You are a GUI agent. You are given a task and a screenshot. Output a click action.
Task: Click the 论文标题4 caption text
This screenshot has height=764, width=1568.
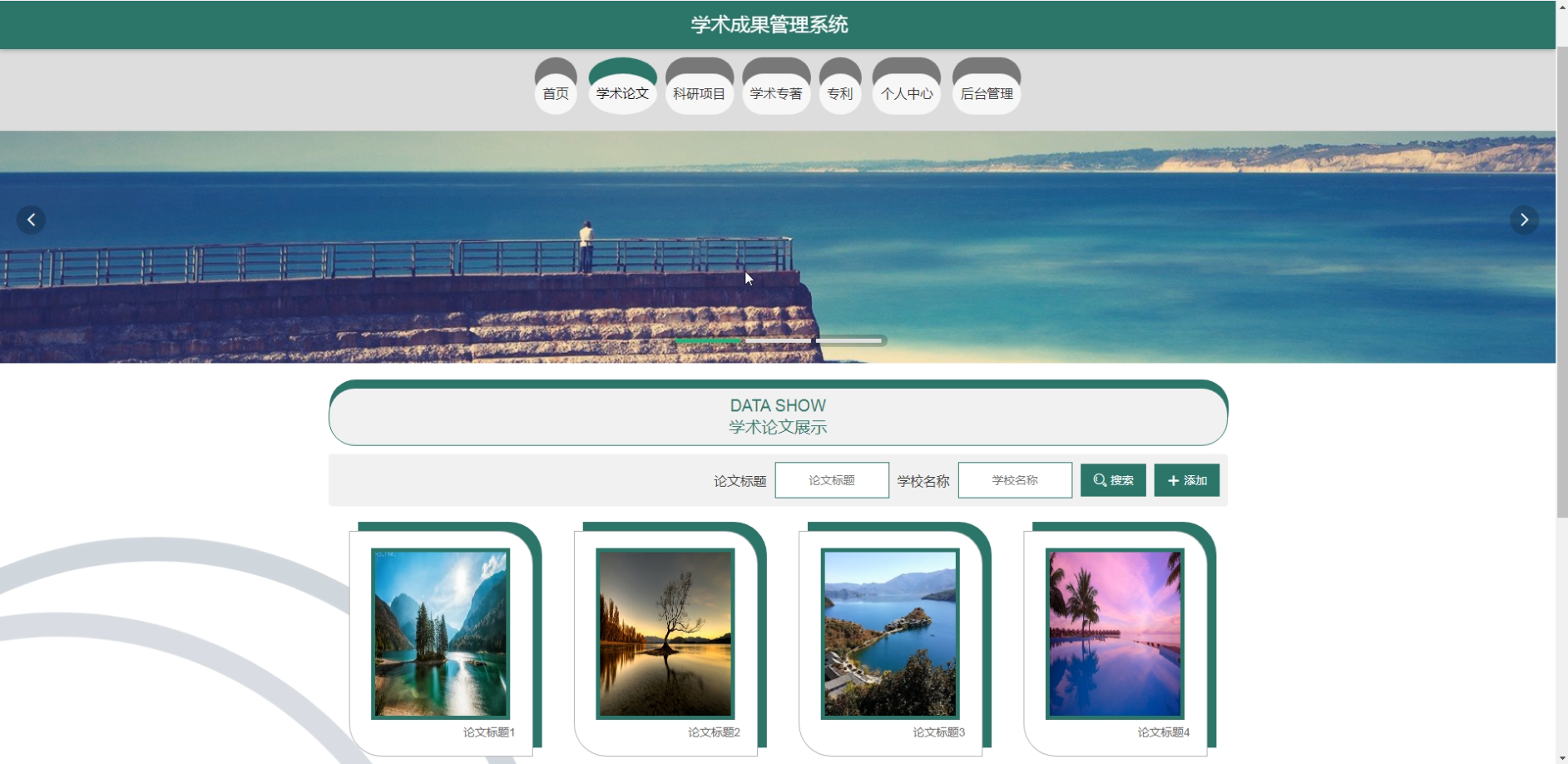[x=1164, y=732]
